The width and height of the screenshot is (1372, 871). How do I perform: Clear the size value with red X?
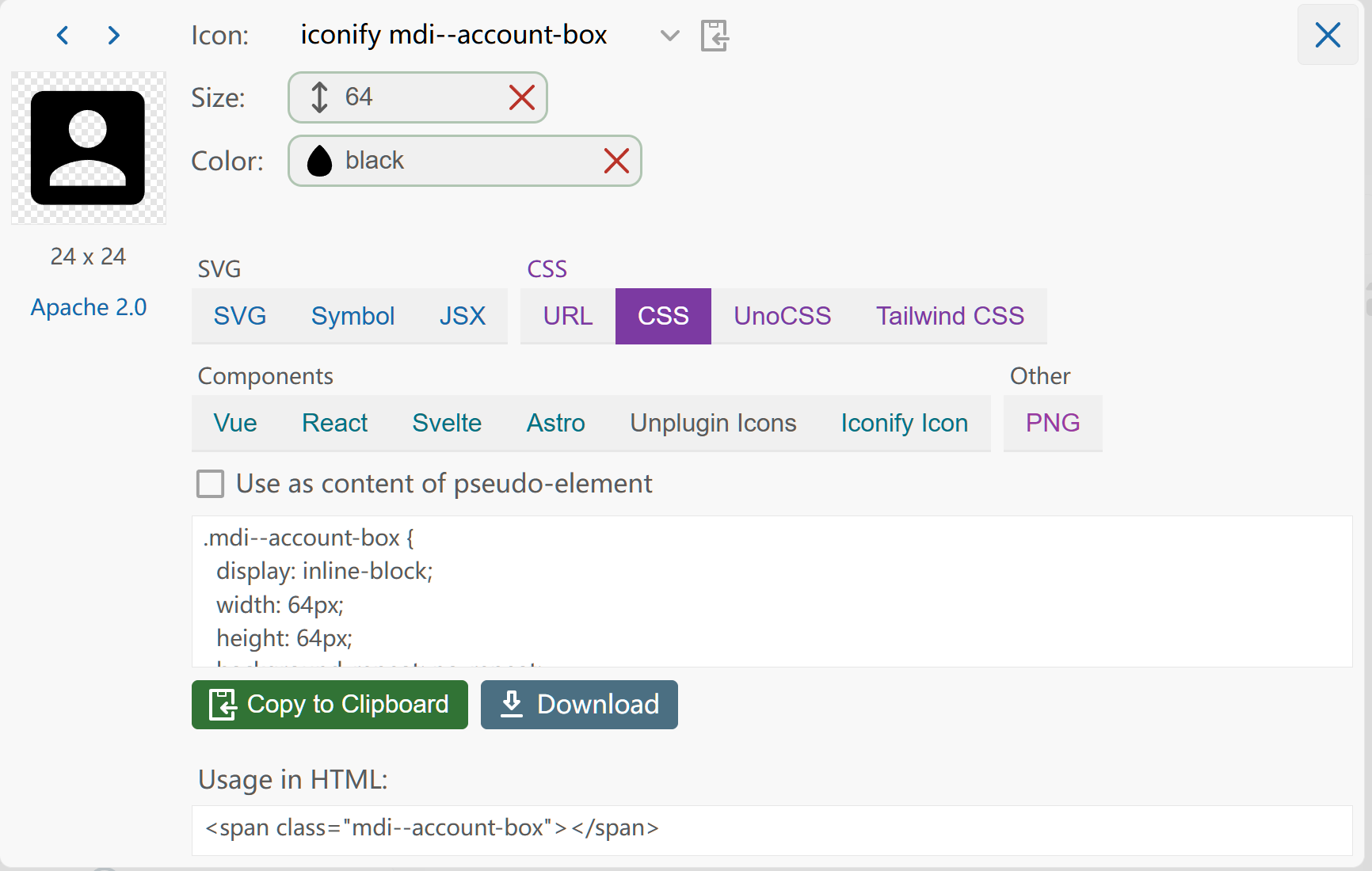(522, 97)
